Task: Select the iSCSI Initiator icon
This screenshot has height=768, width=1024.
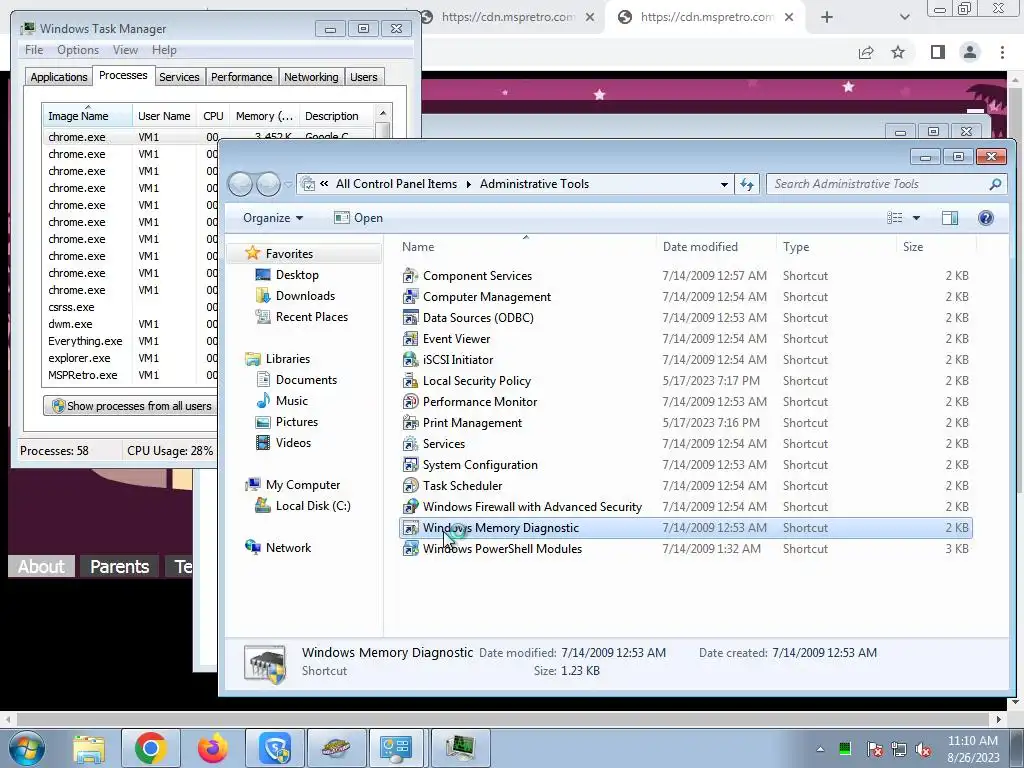Action: (410, 359)
